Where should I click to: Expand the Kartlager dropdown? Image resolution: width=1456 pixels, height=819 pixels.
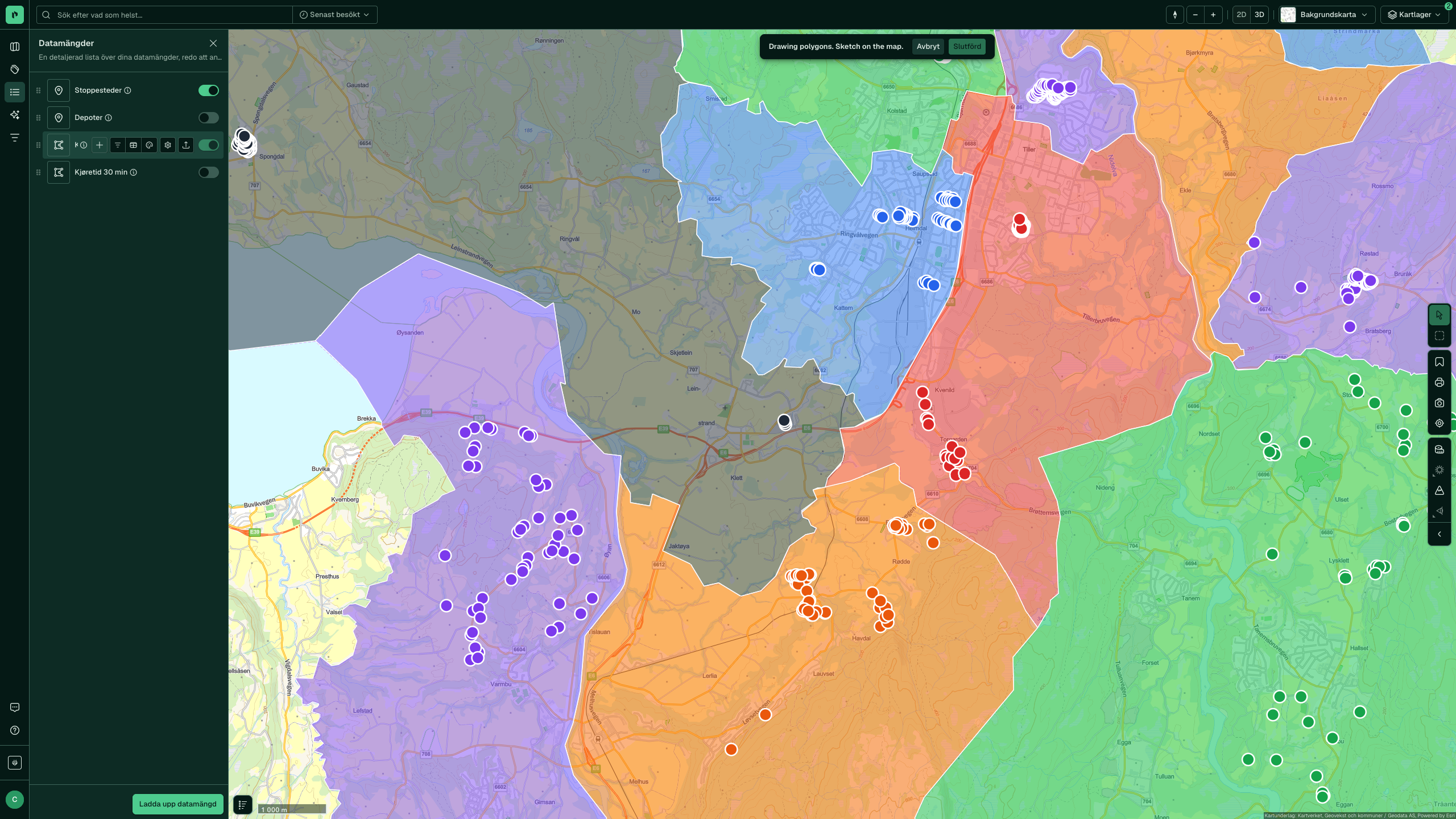1414,15
